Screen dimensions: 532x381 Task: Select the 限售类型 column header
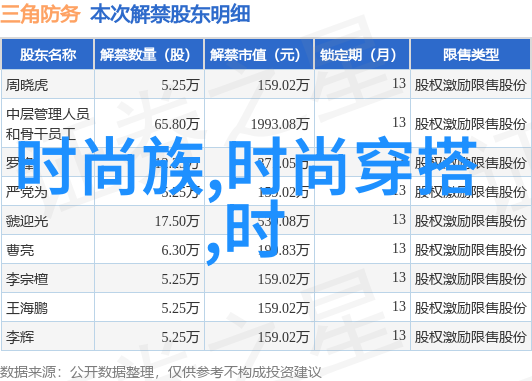(471, 55)
